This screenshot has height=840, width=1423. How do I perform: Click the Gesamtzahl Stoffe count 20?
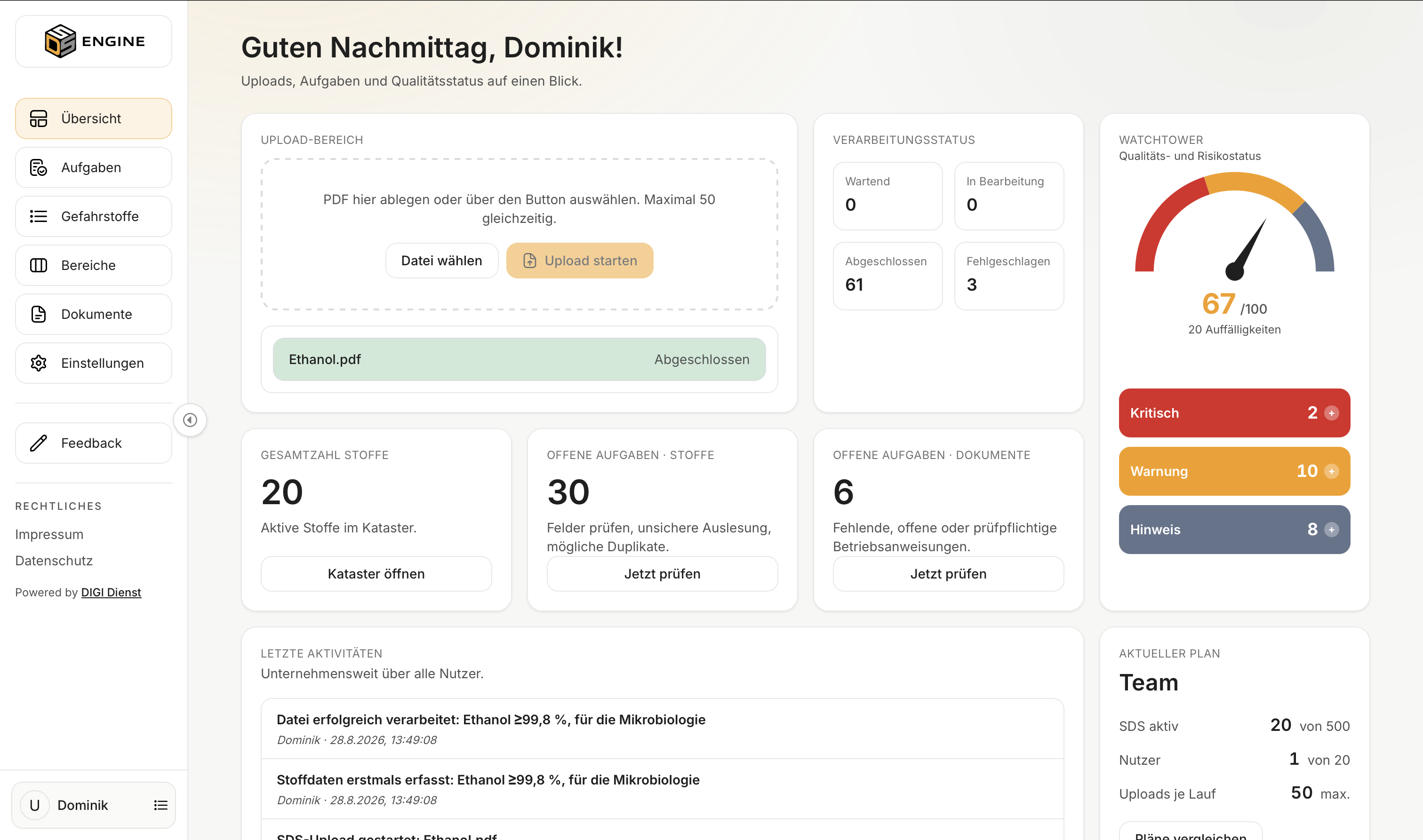282,492
